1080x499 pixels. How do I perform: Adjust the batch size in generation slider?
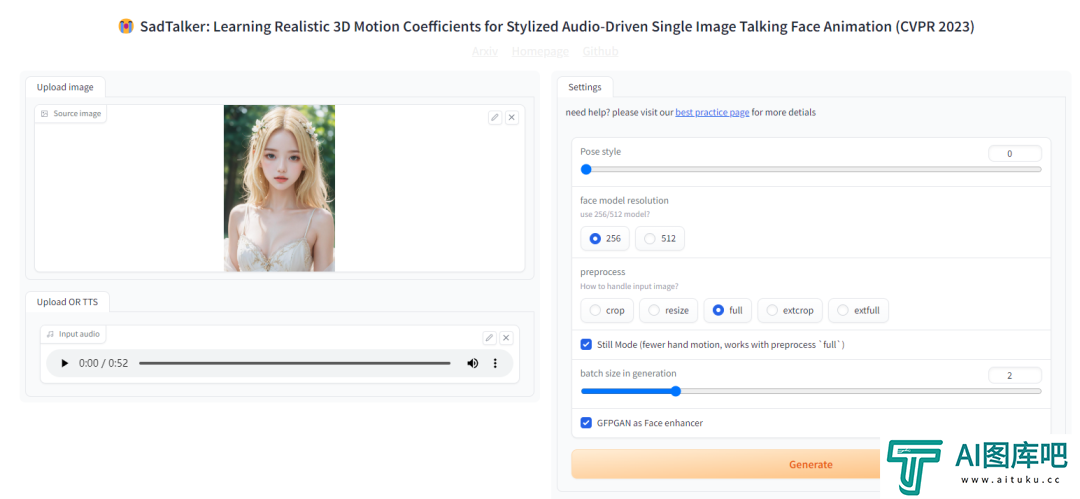(811, 391)
